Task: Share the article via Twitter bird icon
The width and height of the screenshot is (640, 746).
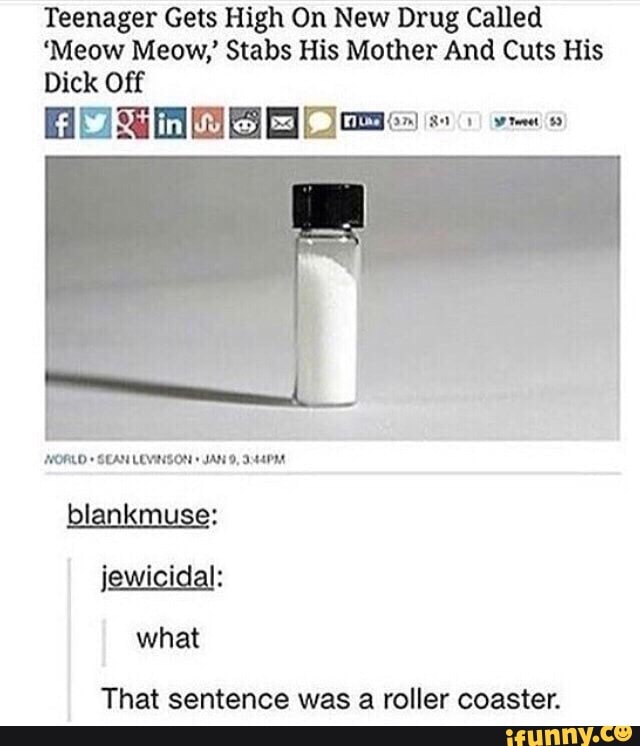Action: tap(96, 123)
